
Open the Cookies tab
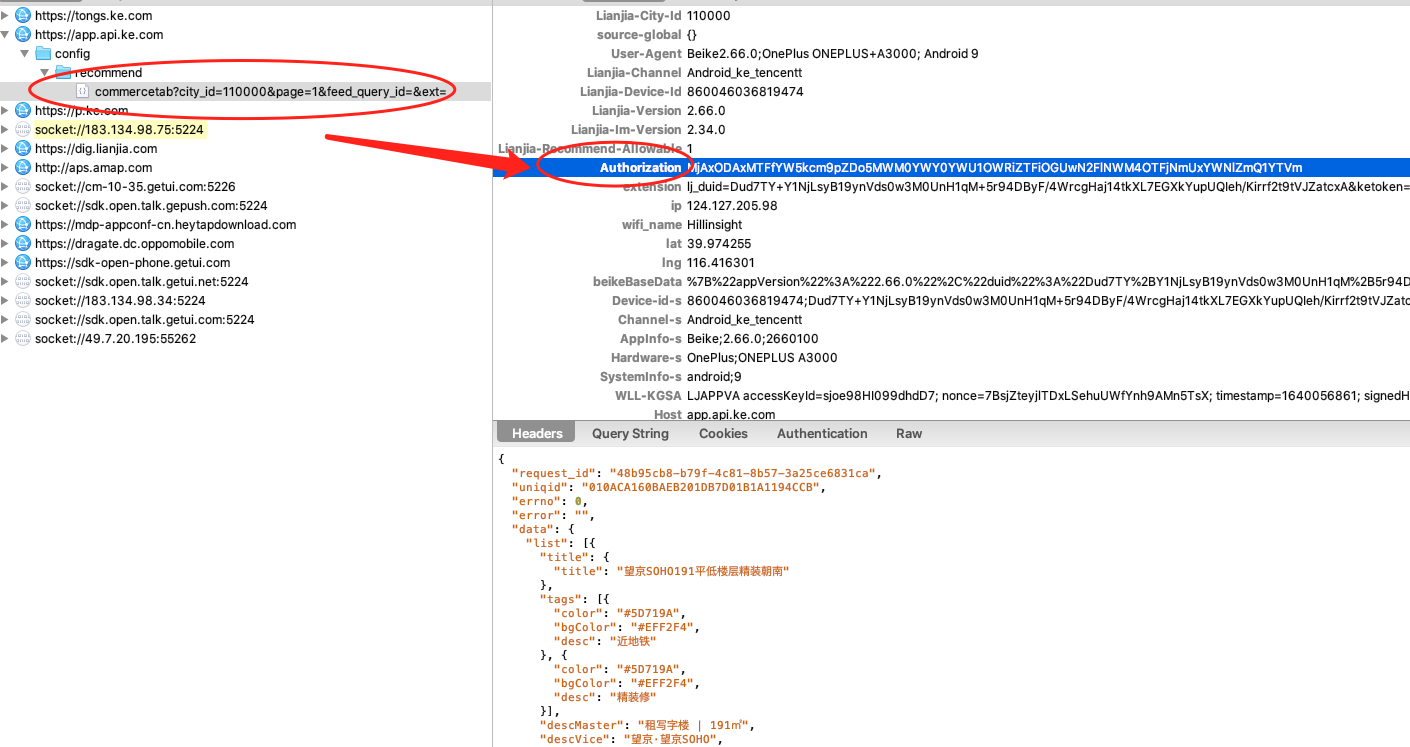click(723, 433)
